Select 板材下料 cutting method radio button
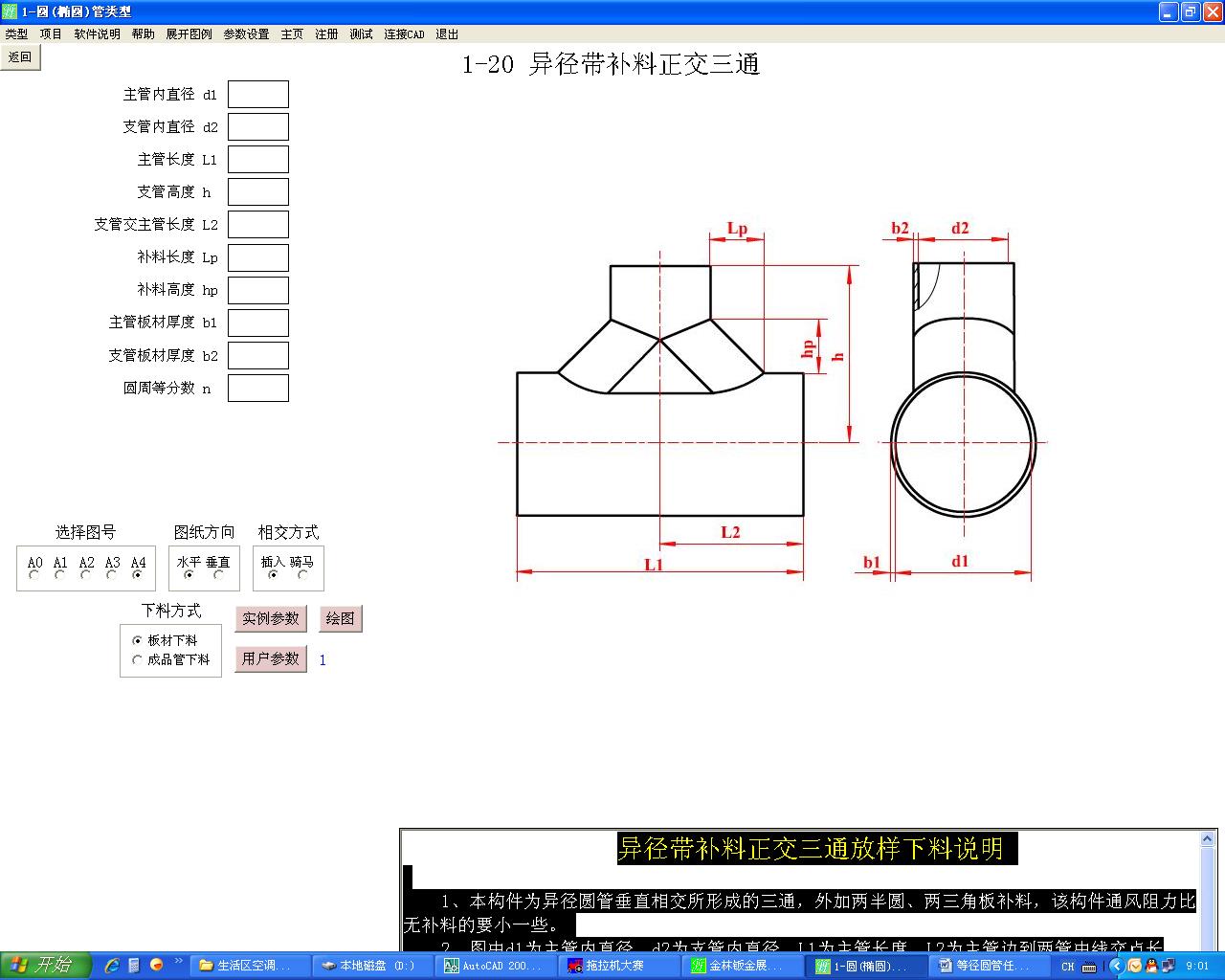The width and height of the screenshot is (1225, 980). click(137, 640)
